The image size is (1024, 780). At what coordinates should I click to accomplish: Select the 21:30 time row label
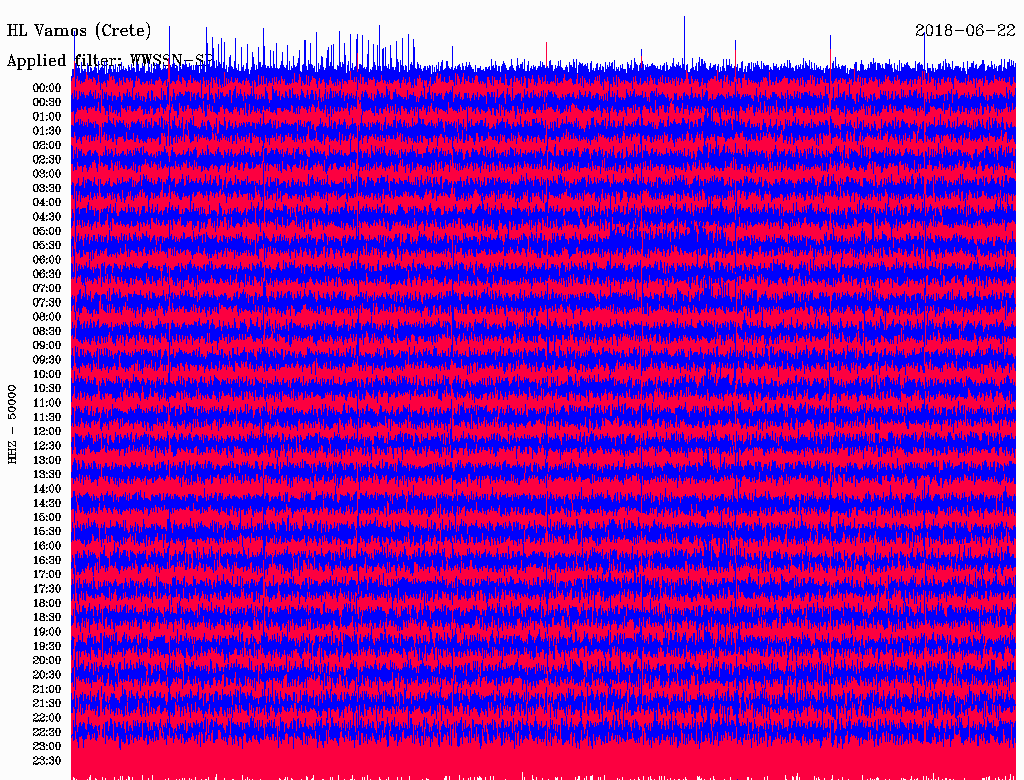[x=46, y=704]
